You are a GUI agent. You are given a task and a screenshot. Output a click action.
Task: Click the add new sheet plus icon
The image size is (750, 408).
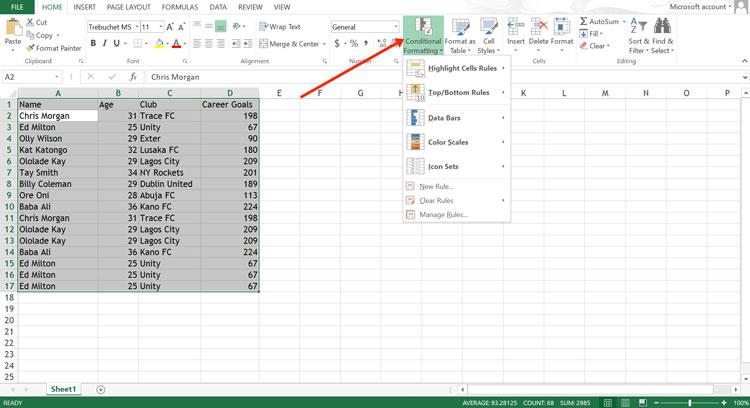[x=100, y=389]
